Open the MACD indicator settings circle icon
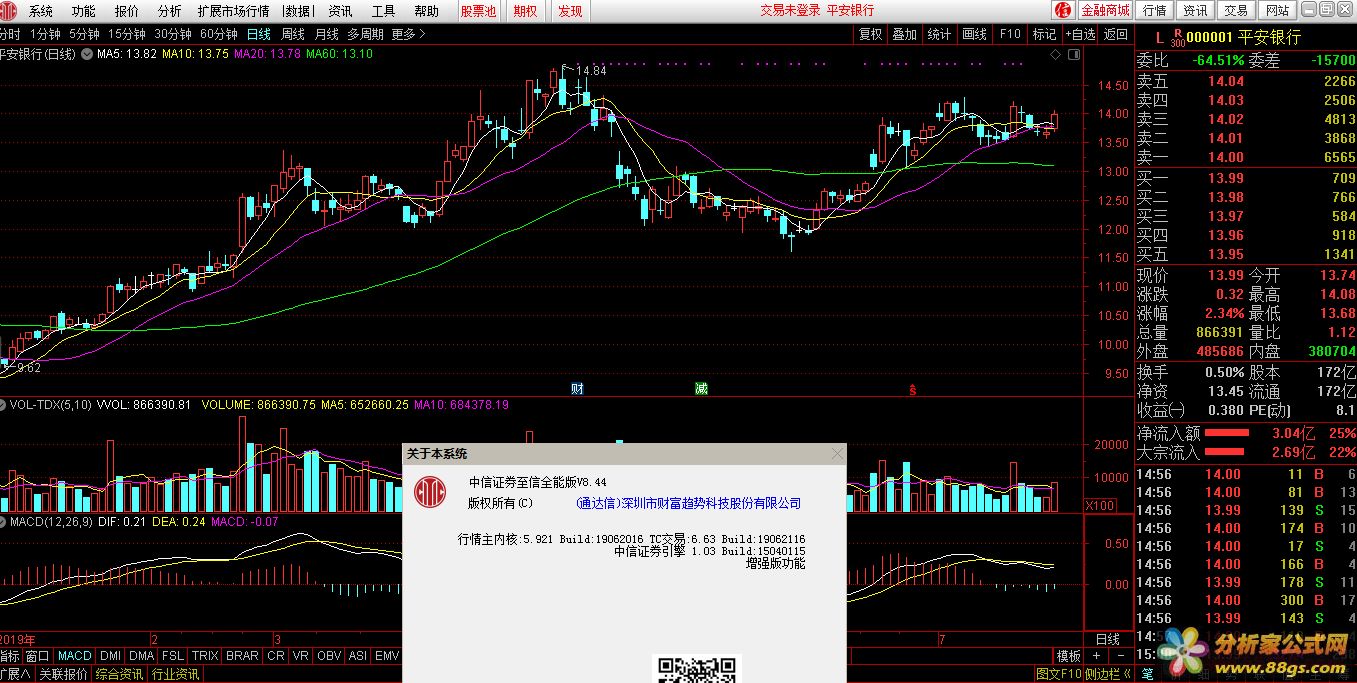The image size is (1357, 683). [3, 521]
